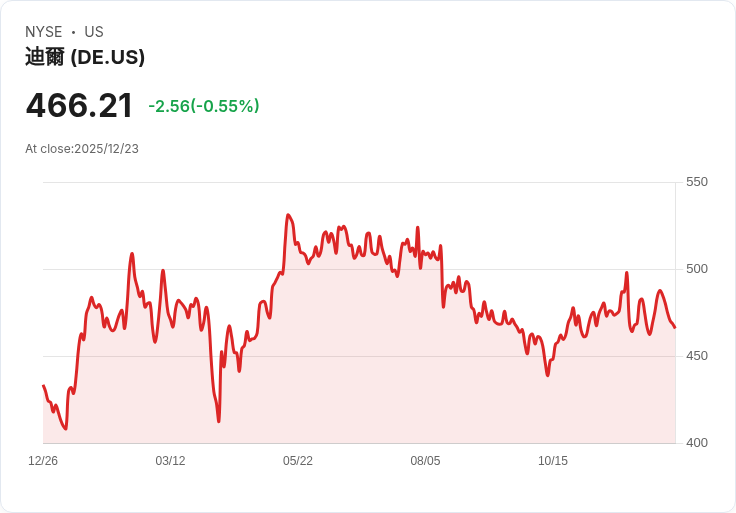The height and width of the screenshot is (513, 736).
Task: Click the 400 price axis label
Action: [x=697, y=443]
